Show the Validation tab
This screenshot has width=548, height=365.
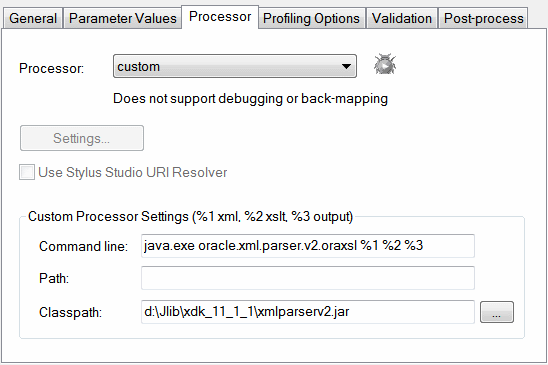coord(402,18)
